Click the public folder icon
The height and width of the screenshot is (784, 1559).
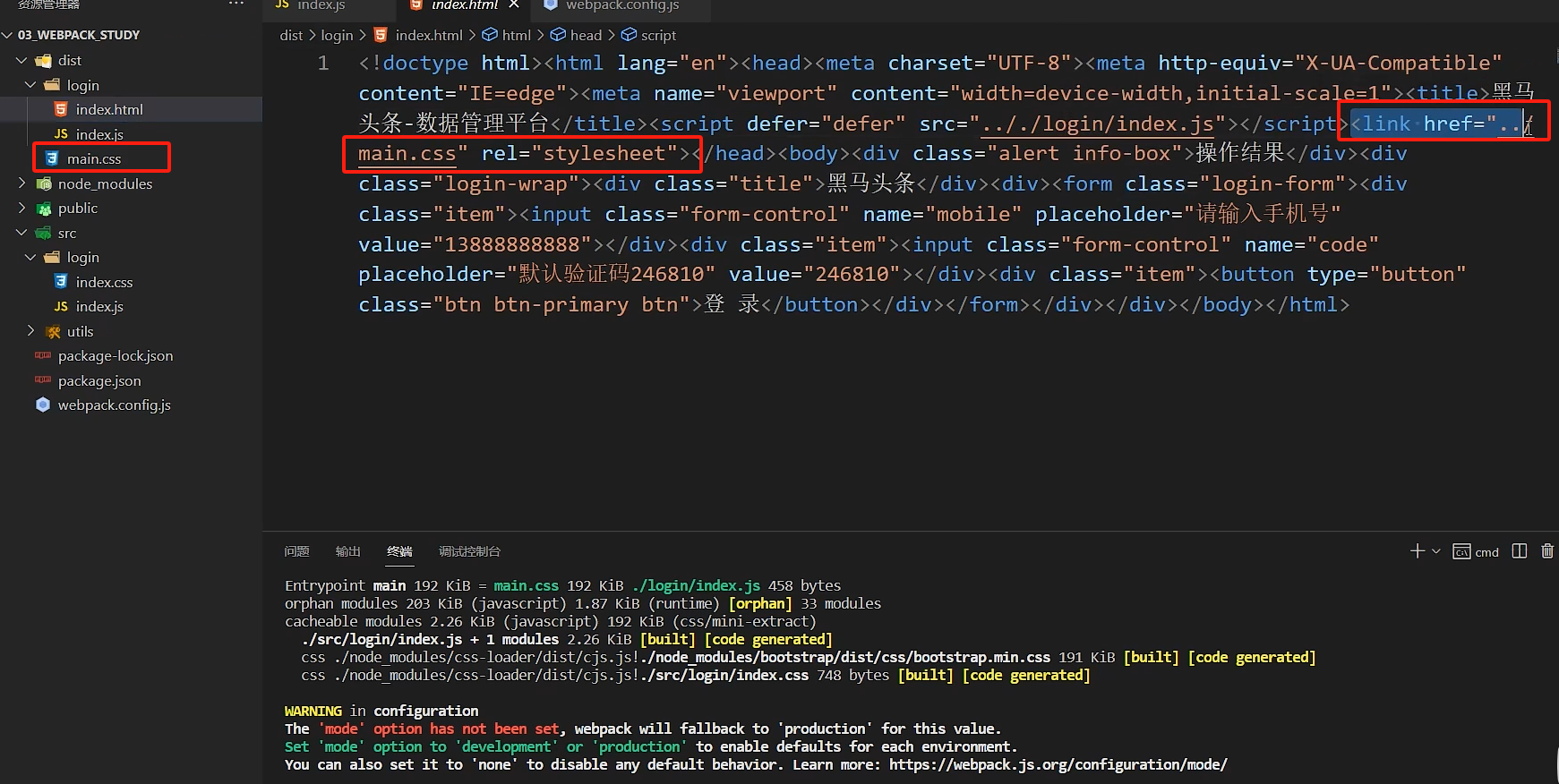[x=43, y=209]
